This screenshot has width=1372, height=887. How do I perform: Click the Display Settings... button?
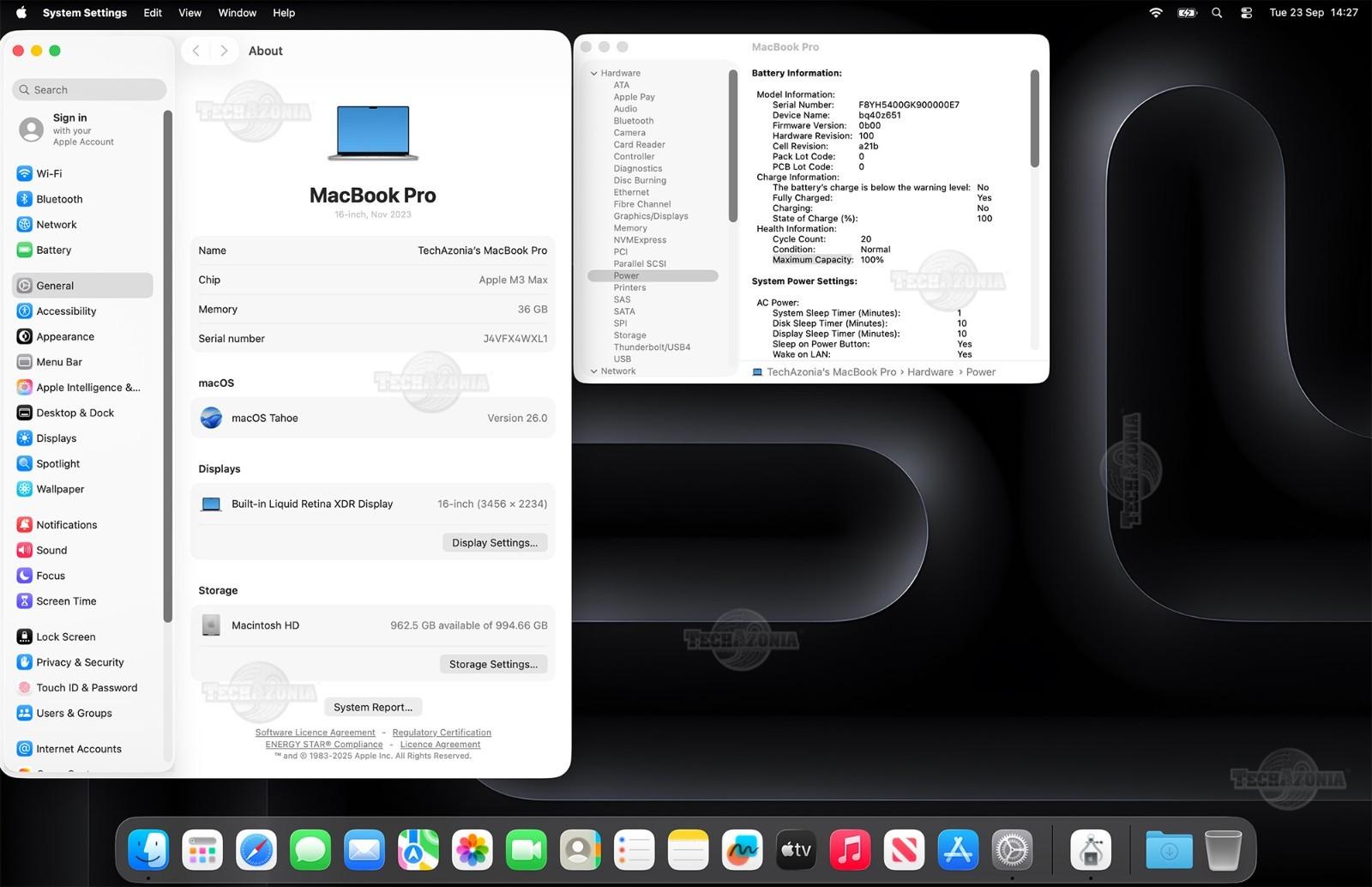pyautogui.click(x=495, y=543)
